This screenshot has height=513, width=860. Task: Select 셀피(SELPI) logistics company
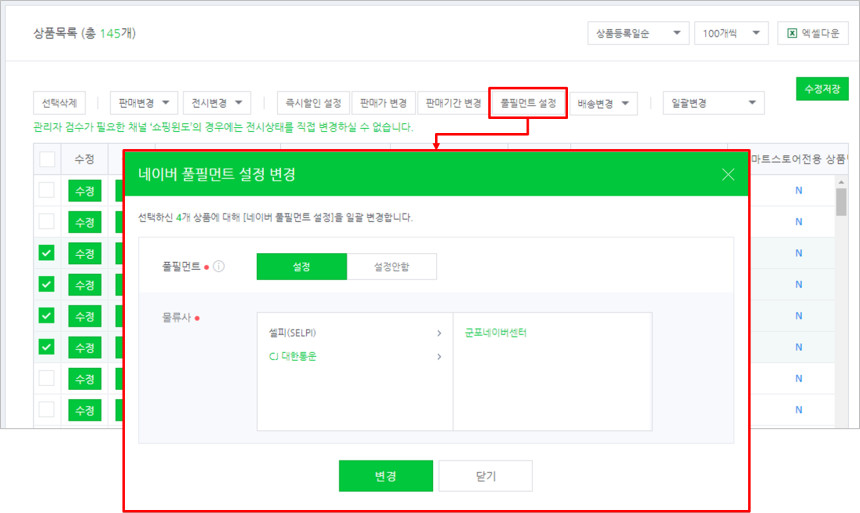click(292, 333)
